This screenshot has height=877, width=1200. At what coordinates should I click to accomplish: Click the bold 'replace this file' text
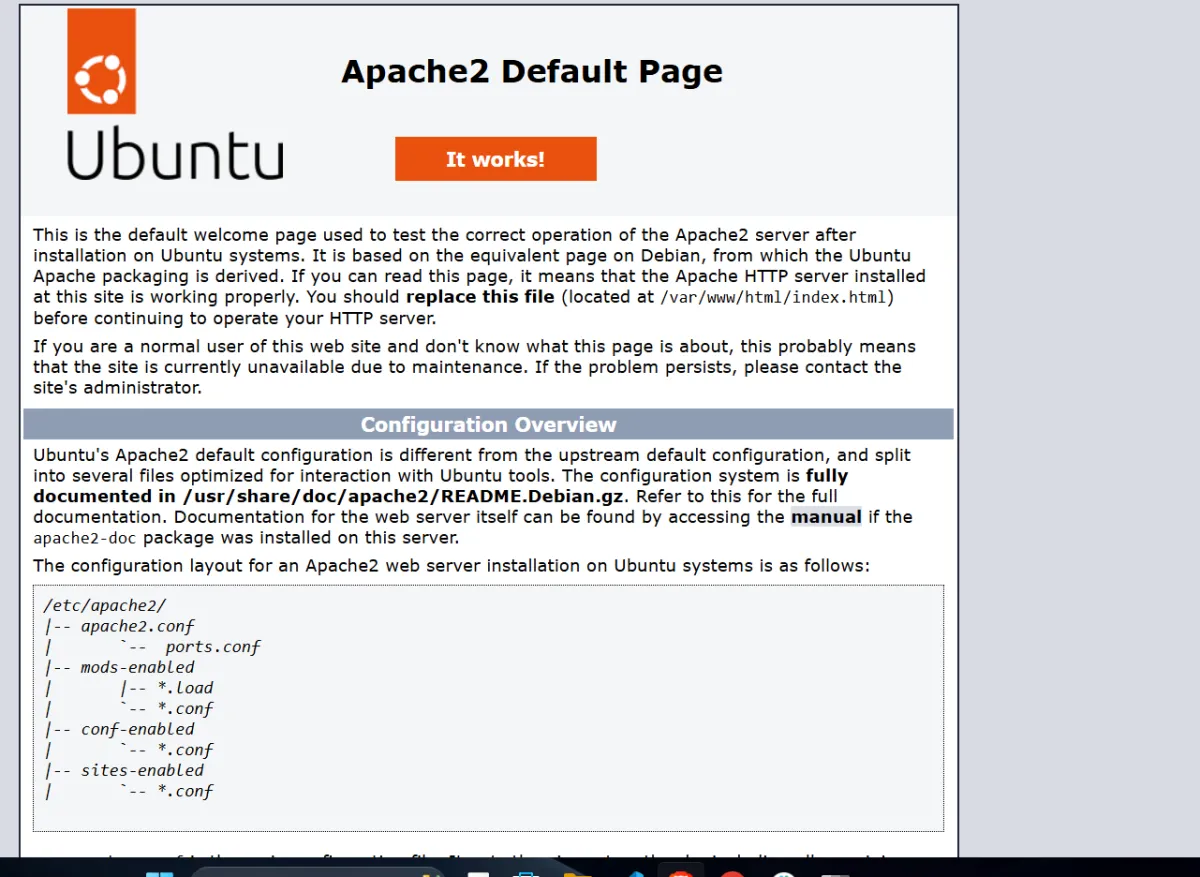point(480,297)
